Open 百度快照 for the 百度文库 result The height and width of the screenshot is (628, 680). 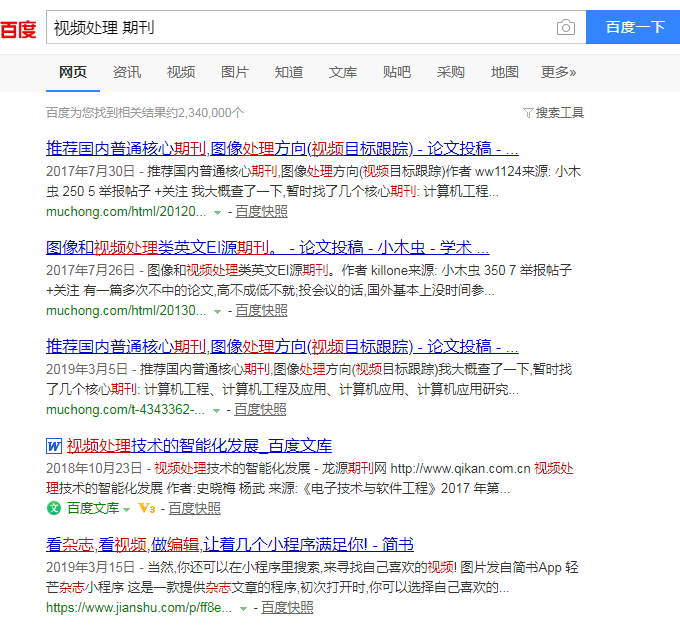coord(194,508)
